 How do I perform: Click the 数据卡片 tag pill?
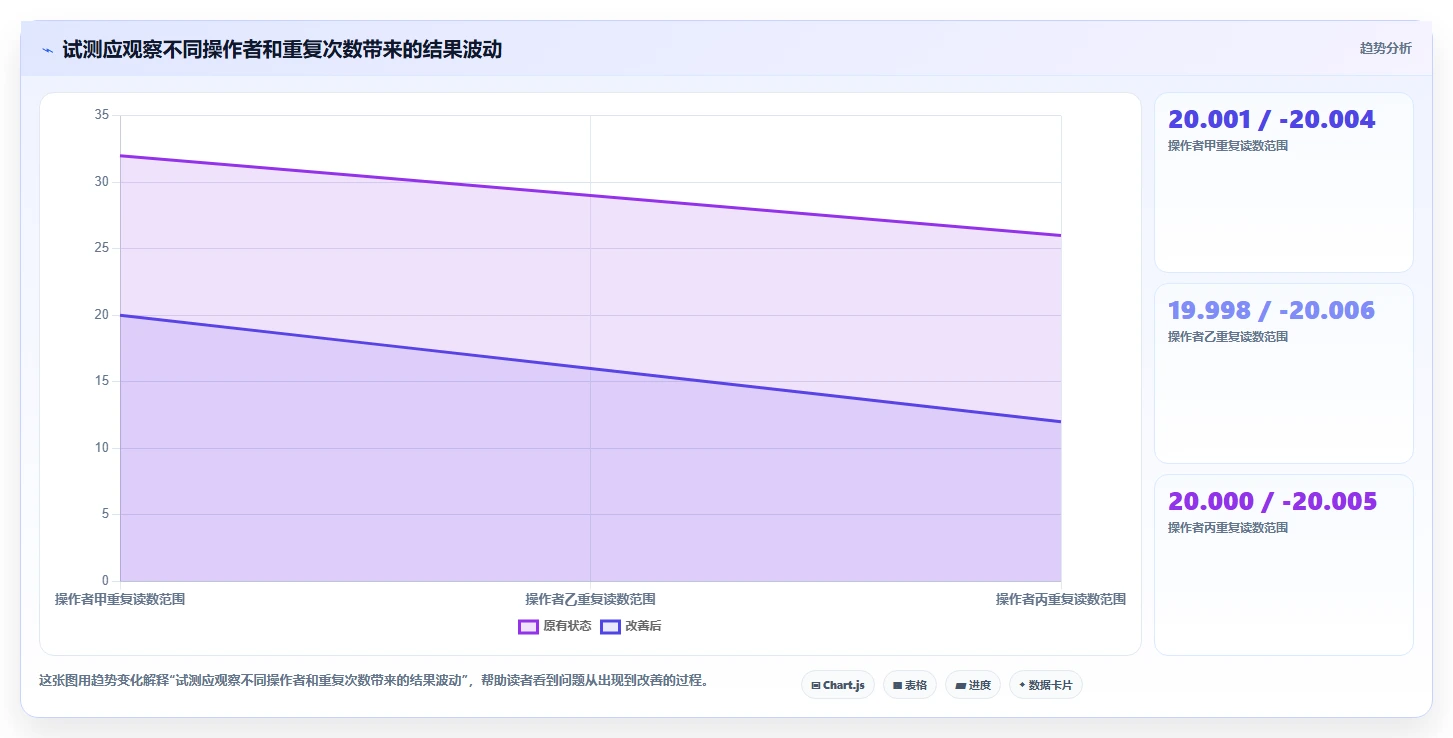click(1046, 685)
